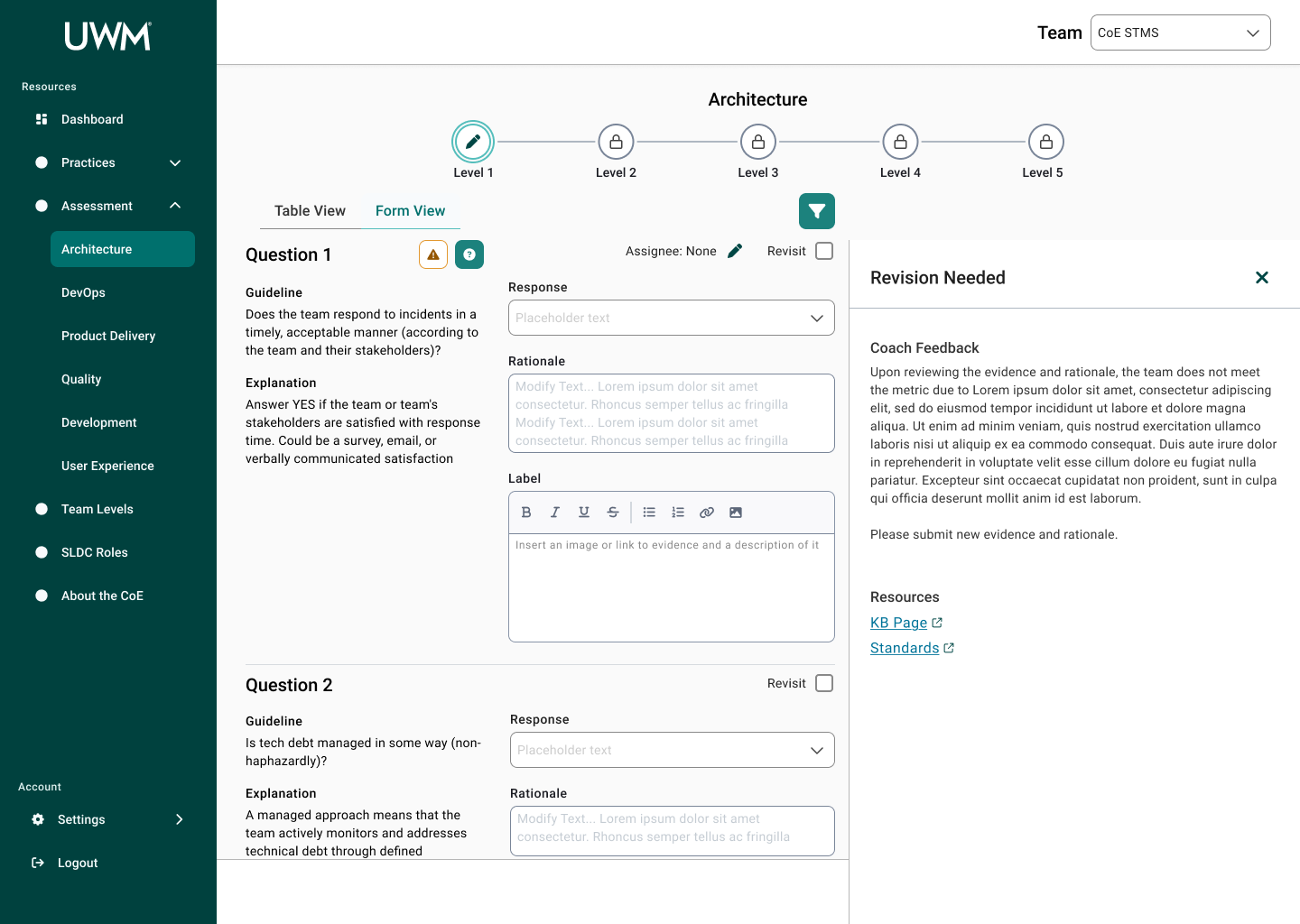The image size is (1300, 924).
Task: Switch to Form View tab
Action: pyautogui.click(x=410, y=210)
